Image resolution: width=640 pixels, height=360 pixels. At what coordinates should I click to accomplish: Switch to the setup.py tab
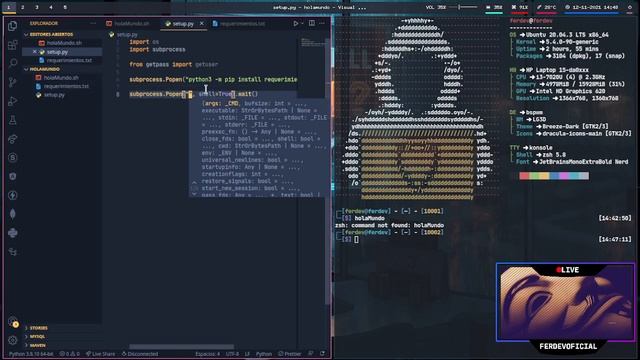[182, 24]
